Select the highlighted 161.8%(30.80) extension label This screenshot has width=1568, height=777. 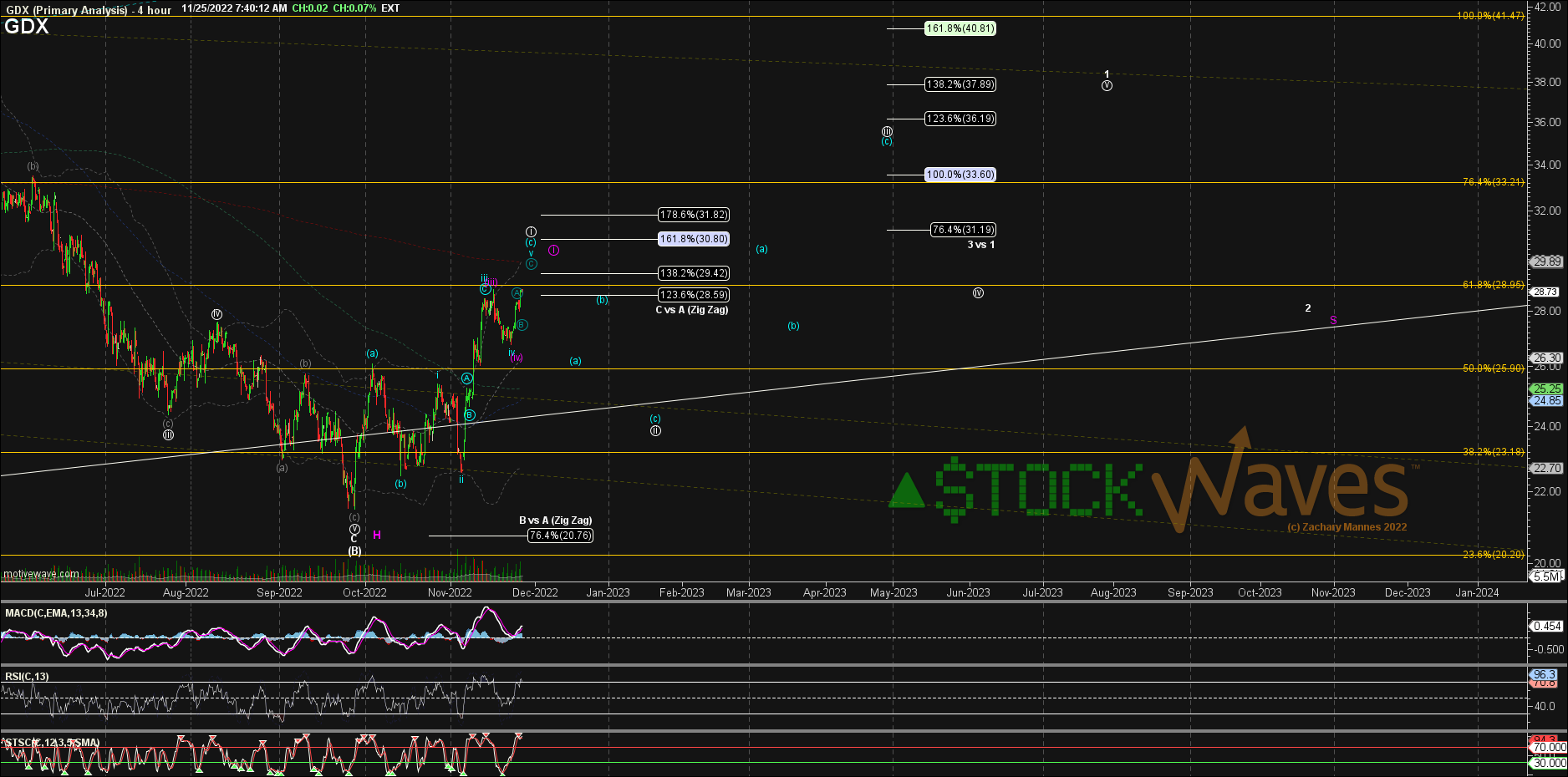(694, 239)
